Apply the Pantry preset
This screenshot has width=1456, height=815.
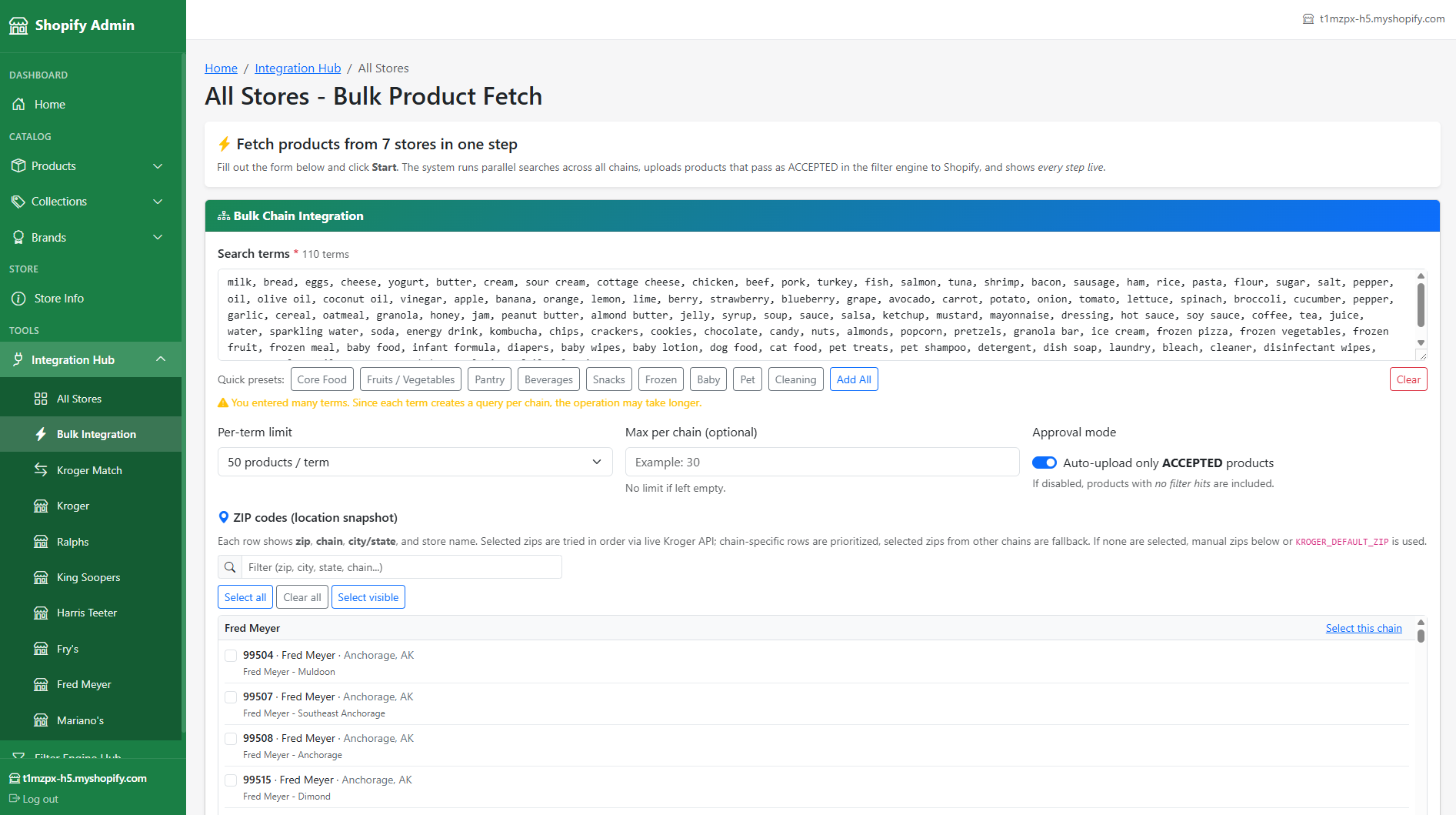pyautogui.click(x=490, y=379)
